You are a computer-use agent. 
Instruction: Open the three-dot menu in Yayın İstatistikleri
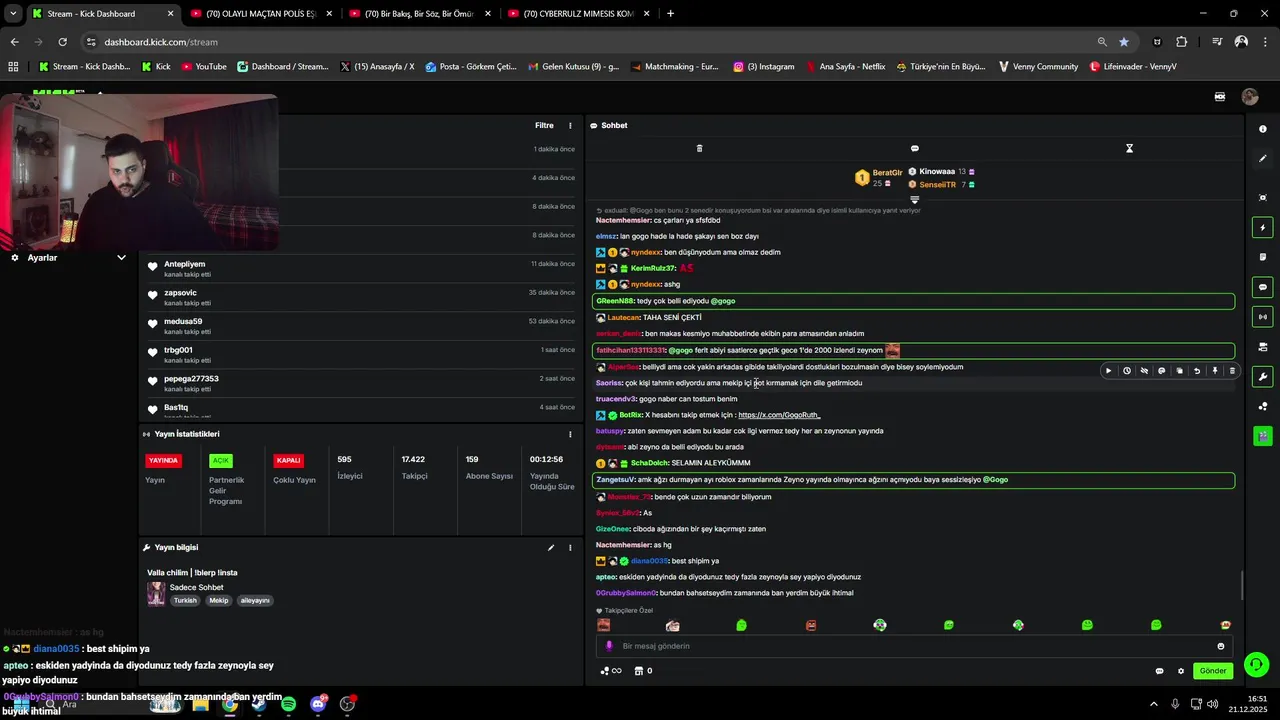pyautogui.click(x=571, y=435)
